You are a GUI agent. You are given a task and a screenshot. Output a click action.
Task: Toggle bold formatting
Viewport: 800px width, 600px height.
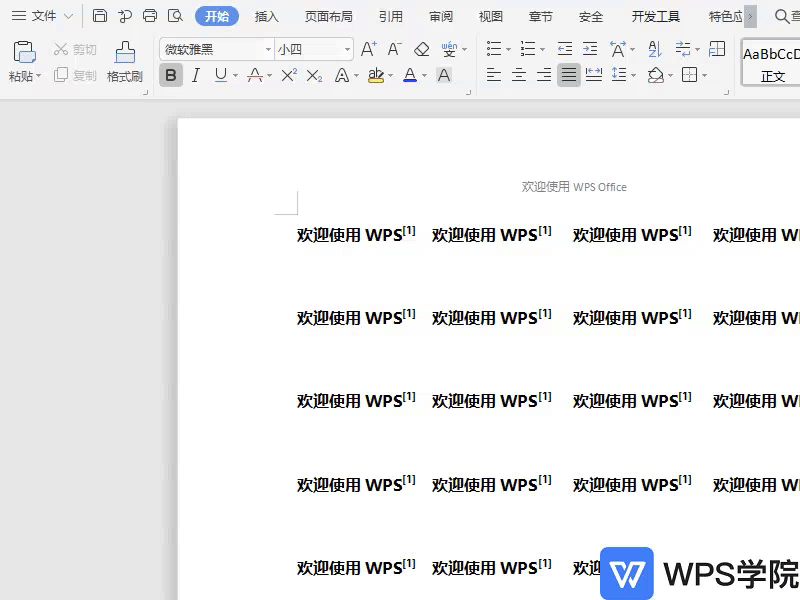click(172, 75)
